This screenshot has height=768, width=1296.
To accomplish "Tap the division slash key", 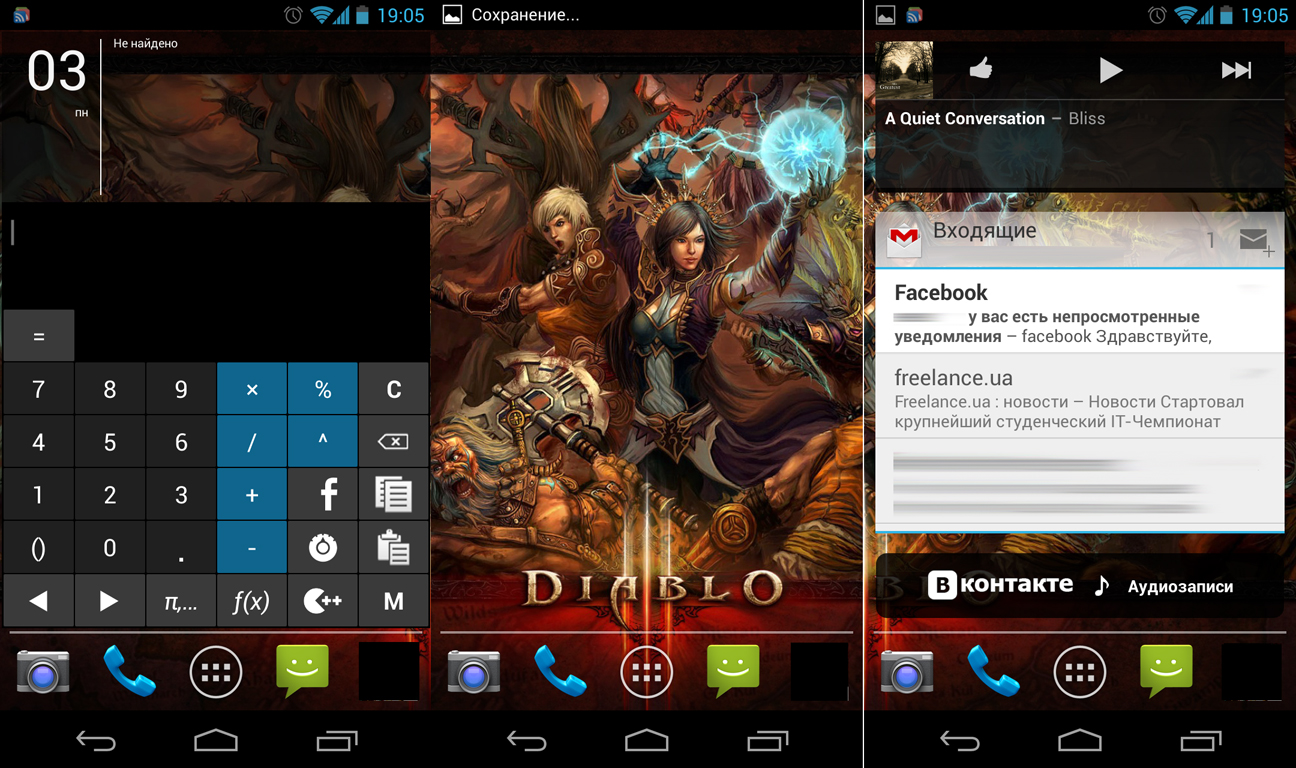I will pyautogui.click(x=252, y=441).
